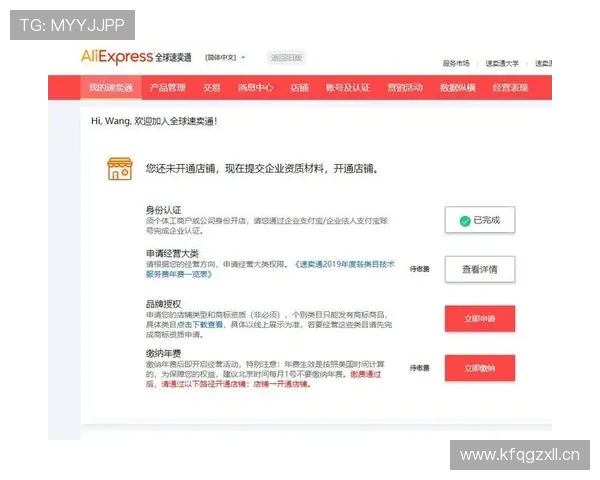
Task: Click the 返回旧版 button
Action: tap(287, 58)
